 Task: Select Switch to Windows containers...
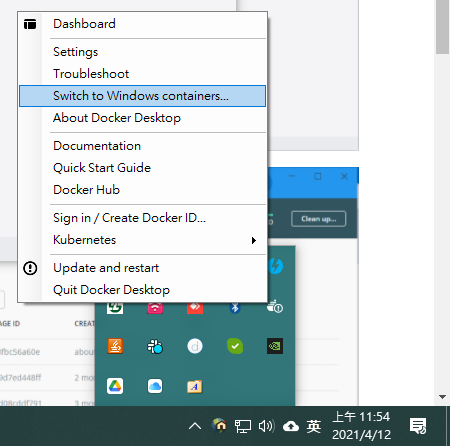click(142, 96)
